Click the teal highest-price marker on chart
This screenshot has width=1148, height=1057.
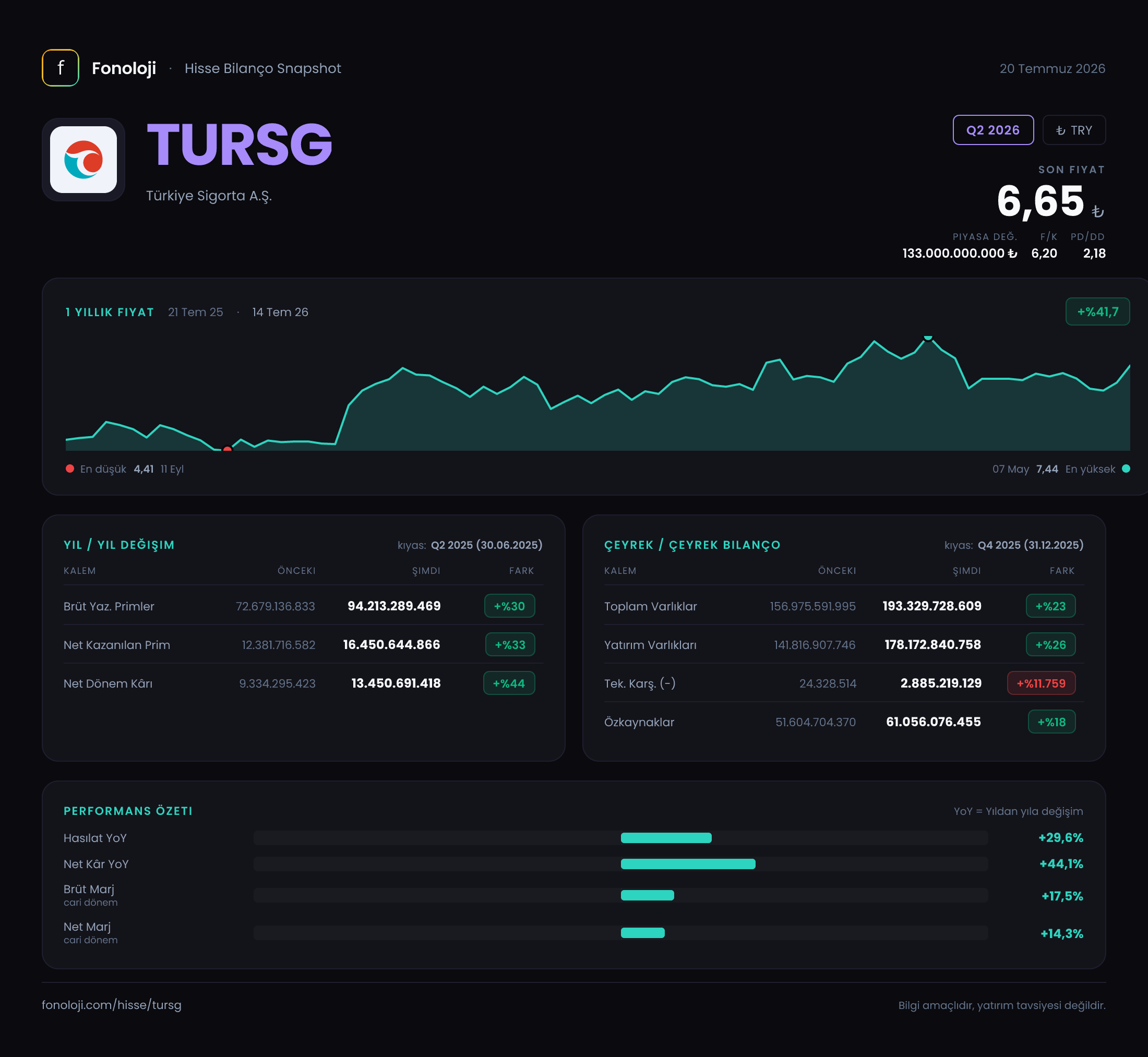[928, 338]
